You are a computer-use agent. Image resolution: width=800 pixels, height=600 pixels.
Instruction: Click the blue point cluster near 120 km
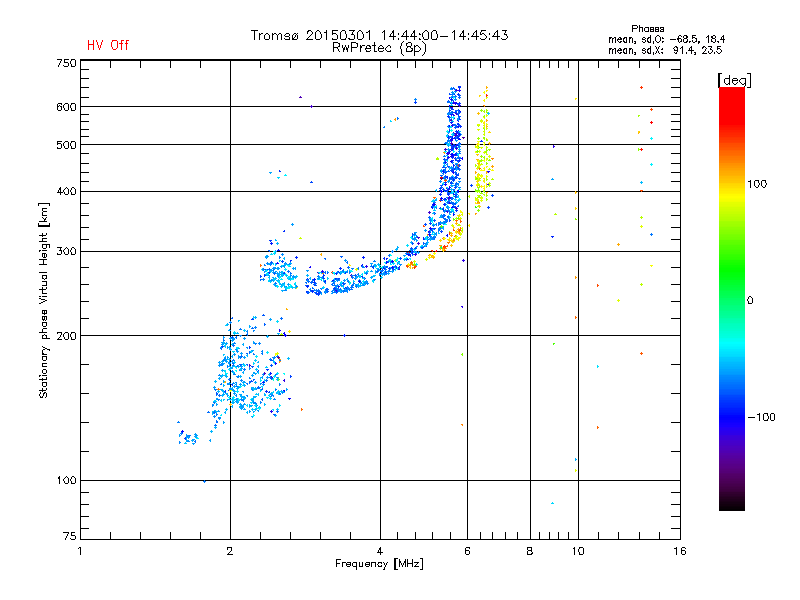[x=188, y=437]
